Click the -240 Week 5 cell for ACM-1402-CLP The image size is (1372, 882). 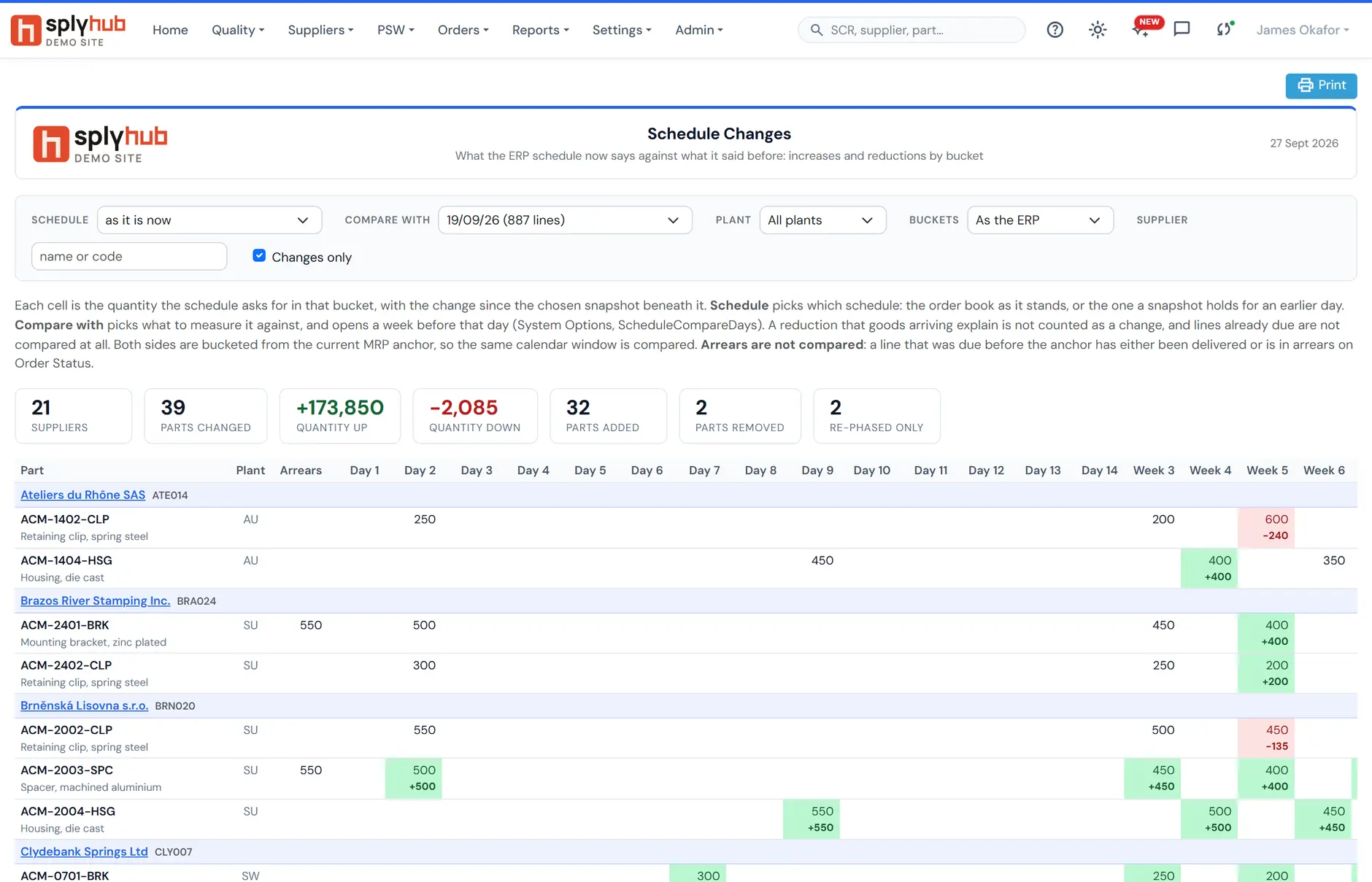(1266, 527)
